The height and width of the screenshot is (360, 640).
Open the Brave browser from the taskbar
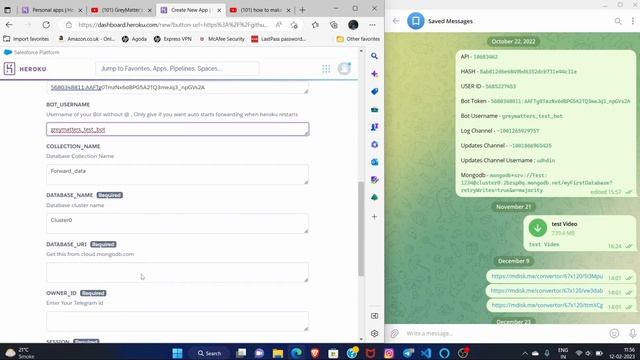[315, 353]
